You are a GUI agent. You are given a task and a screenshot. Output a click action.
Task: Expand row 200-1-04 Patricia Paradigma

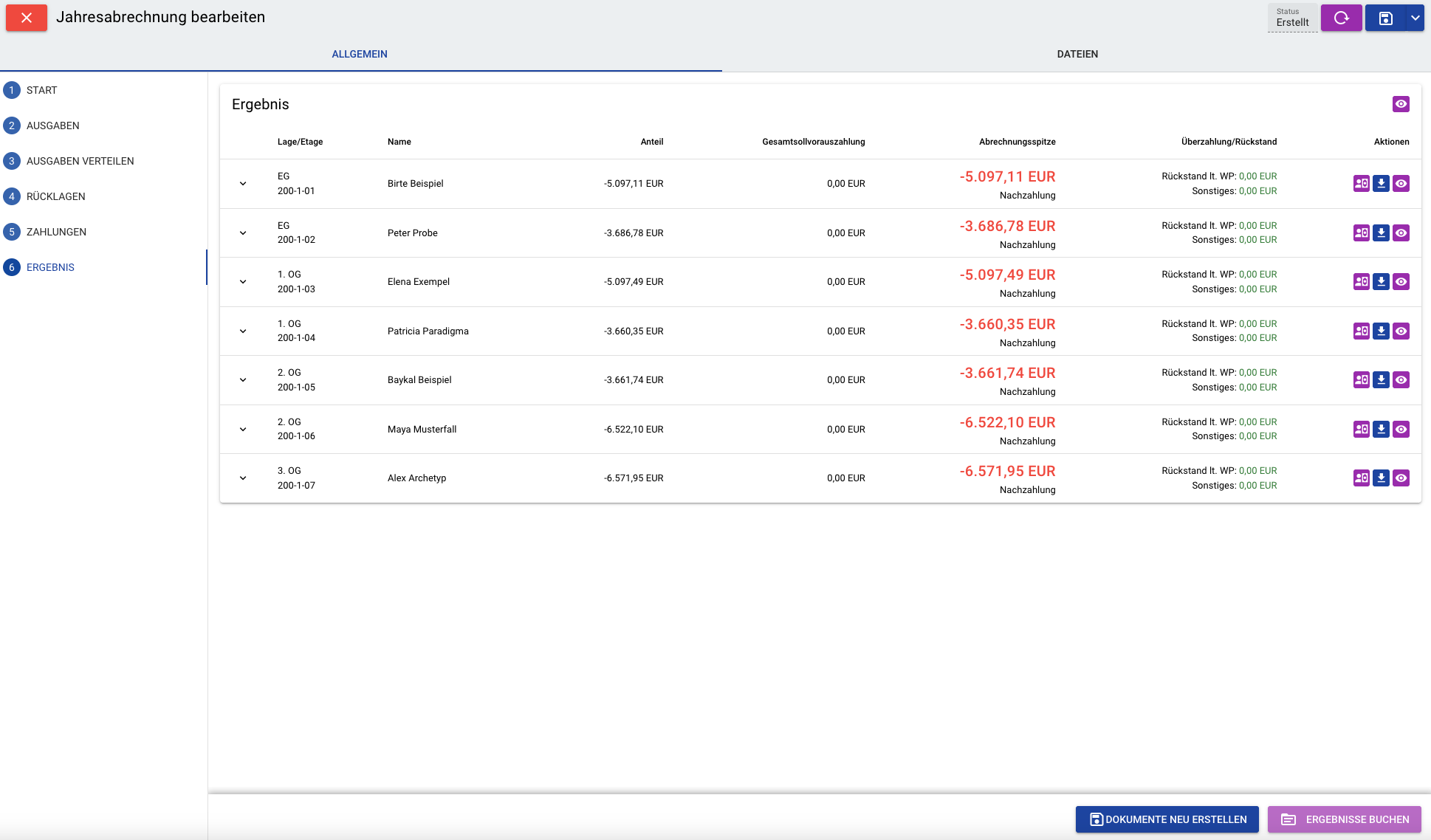(243, 331)
